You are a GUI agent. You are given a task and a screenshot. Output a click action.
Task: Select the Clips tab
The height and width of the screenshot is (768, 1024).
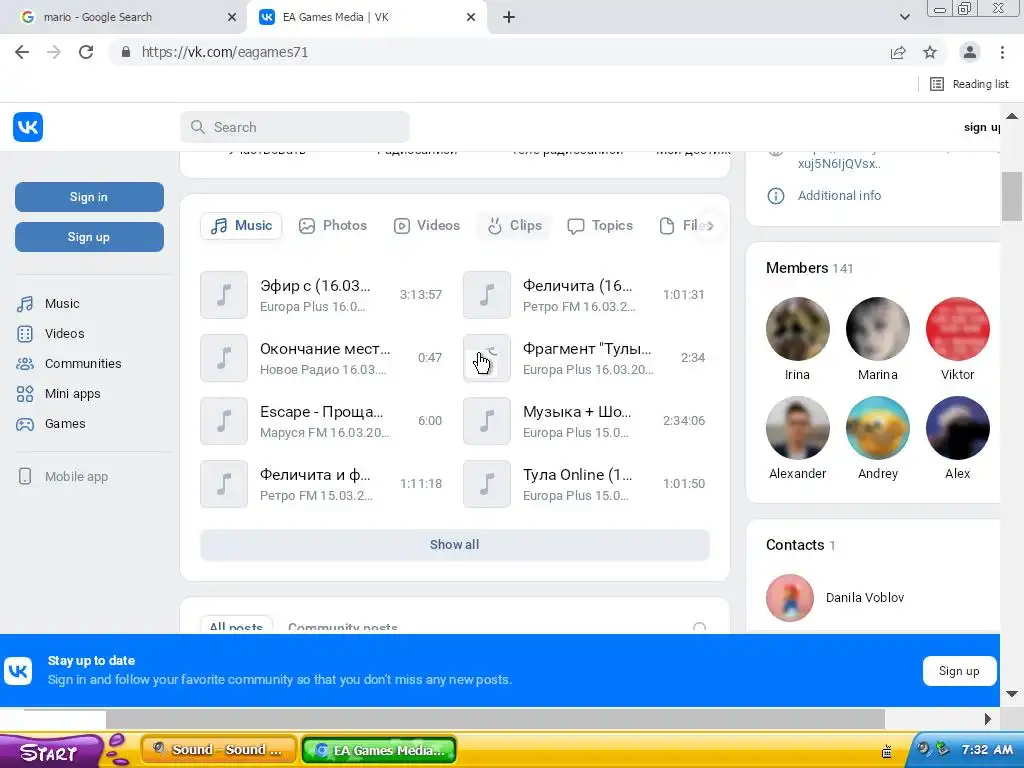pos(515,226)
